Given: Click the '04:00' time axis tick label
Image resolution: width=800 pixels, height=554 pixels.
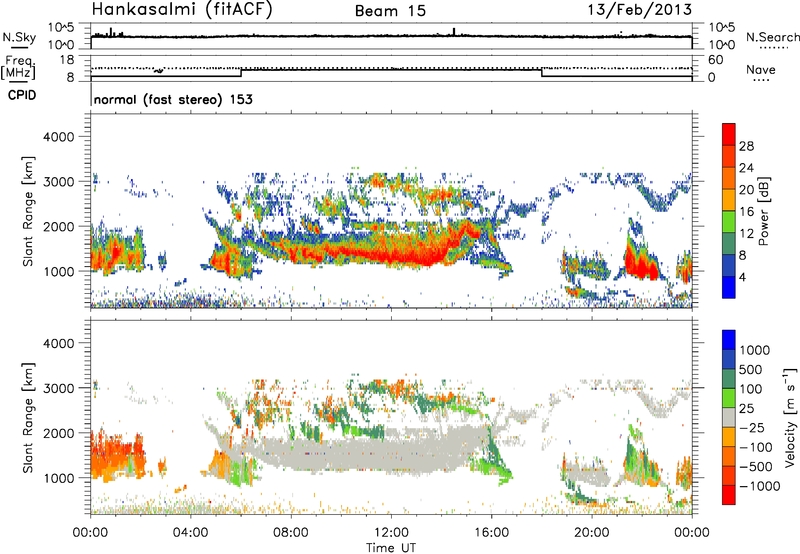Looking at the screenshot, I should coord(191,533).
